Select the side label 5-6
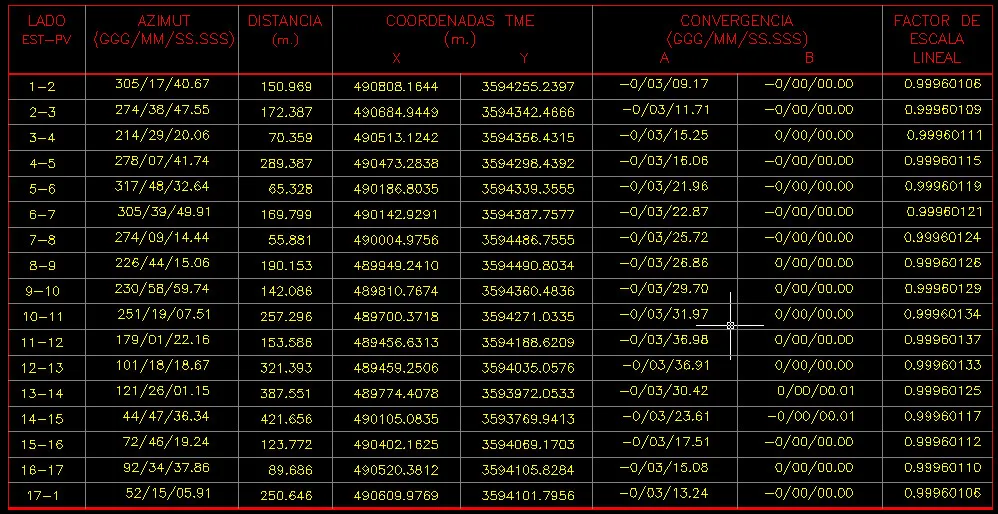Screen dimensions: 998x514 43,189
